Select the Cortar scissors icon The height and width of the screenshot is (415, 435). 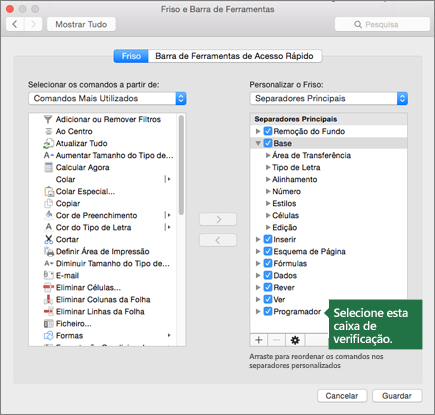[49, 239]
